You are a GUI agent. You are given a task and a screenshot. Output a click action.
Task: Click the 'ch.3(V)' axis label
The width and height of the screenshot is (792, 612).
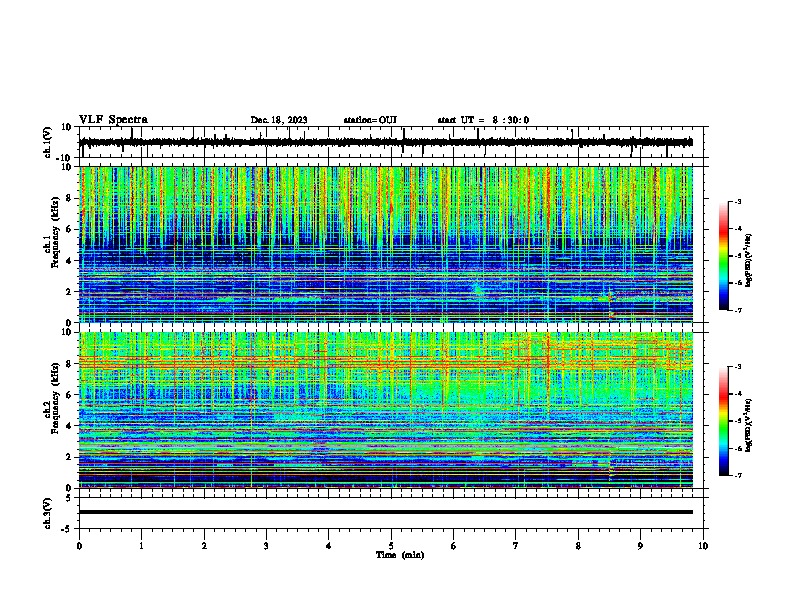48,513
